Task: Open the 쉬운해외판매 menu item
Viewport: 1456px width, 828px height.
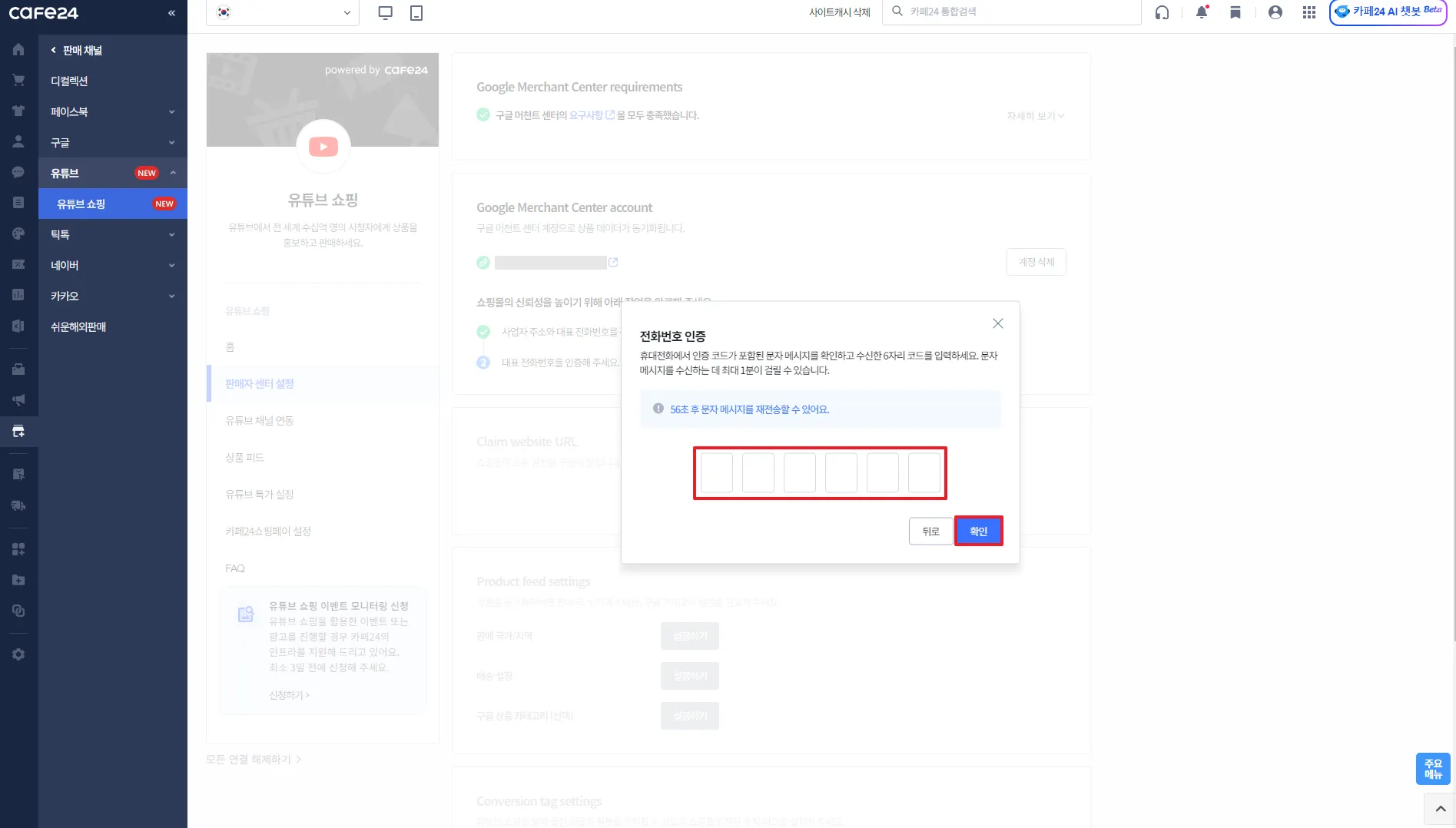Action: pos(113,326)
